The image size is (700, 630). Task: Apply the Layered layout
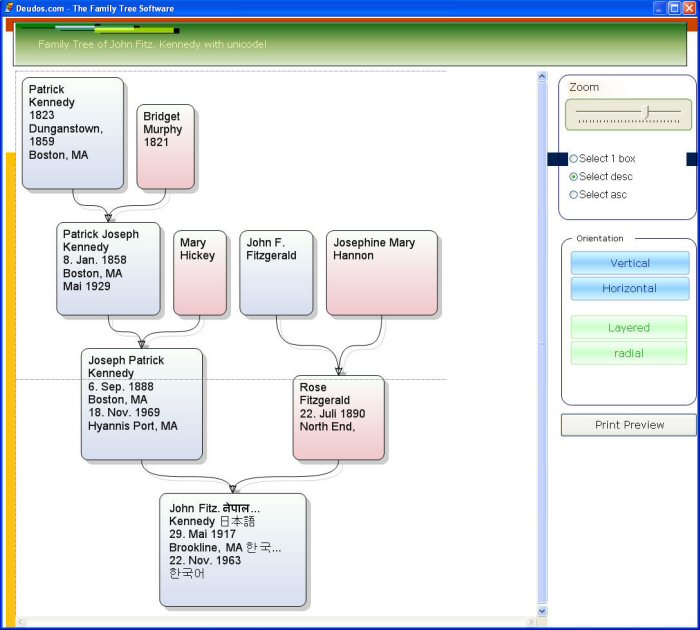[x=628, y=327]
